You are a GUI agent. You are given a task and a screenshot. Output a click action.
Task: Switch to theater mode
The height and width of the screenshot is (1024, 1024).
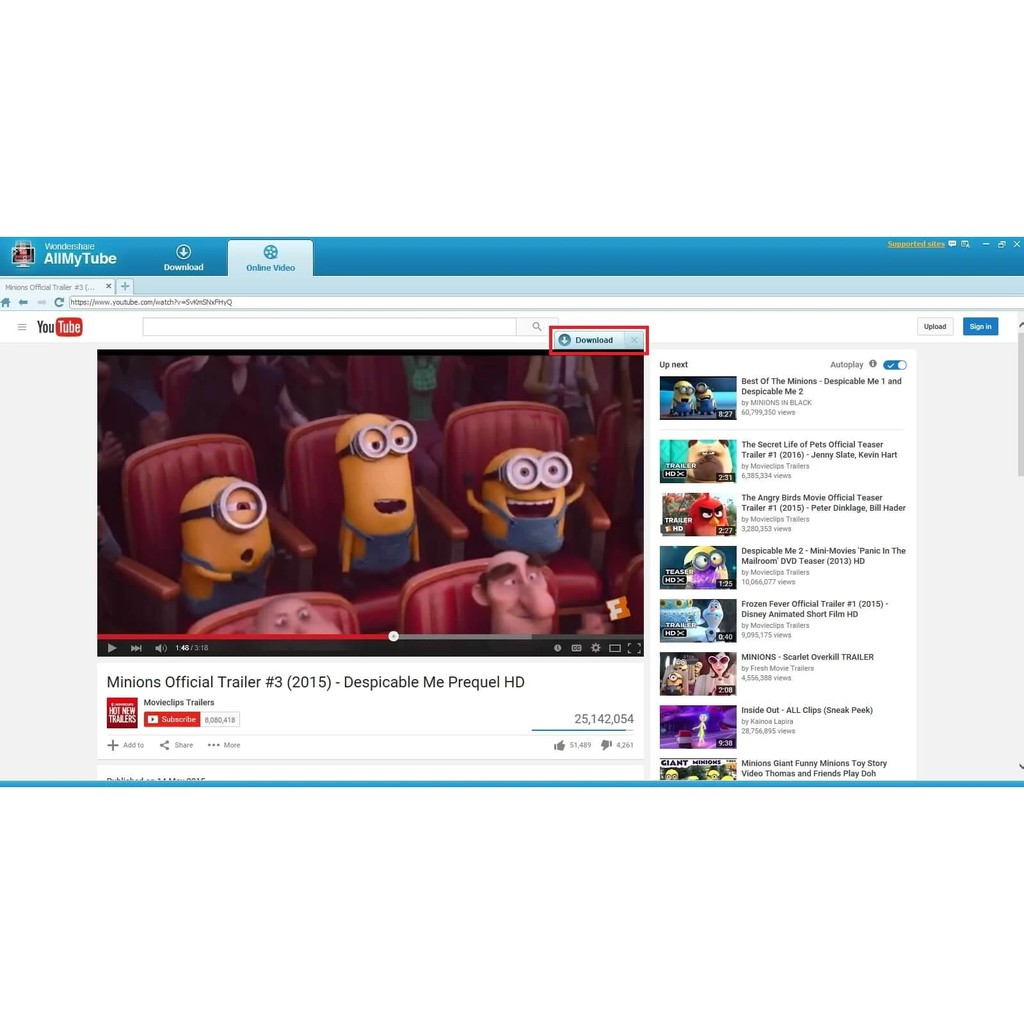point(615,648)
